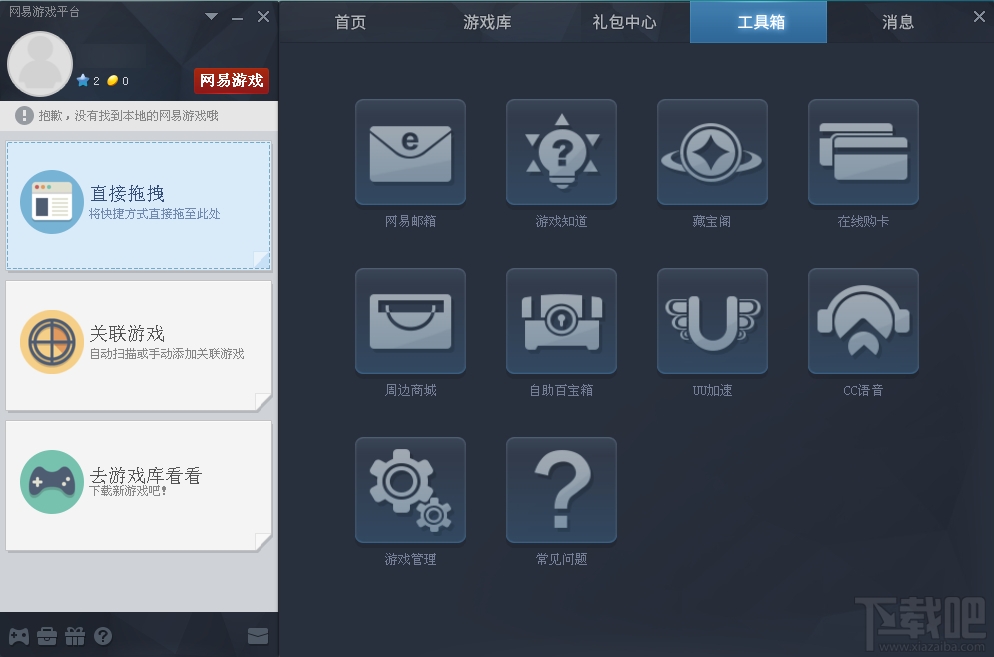This screenshot has width=994, height=657.
Task: Switch to the 首页 tab
Action: click(x=349, y=22)
